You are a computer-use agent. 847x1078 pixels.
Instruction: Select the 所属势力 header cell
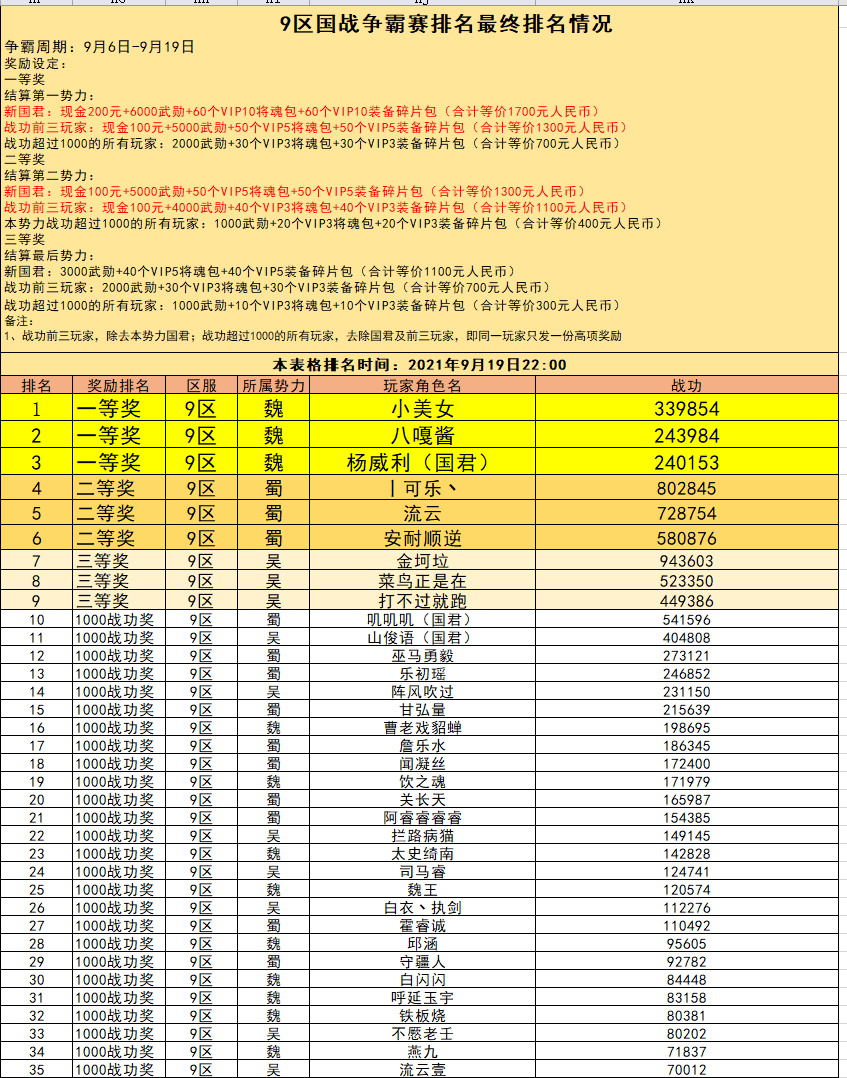click(x=274, y=385)
